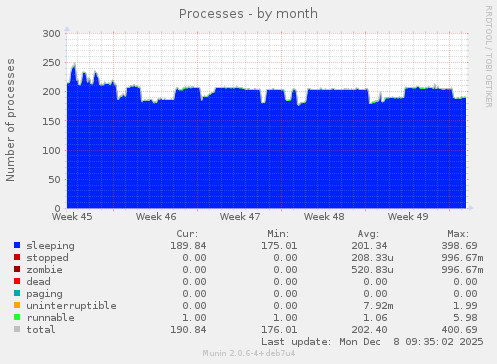
Task: Click total current value 190.84
Action: [188, 330]
